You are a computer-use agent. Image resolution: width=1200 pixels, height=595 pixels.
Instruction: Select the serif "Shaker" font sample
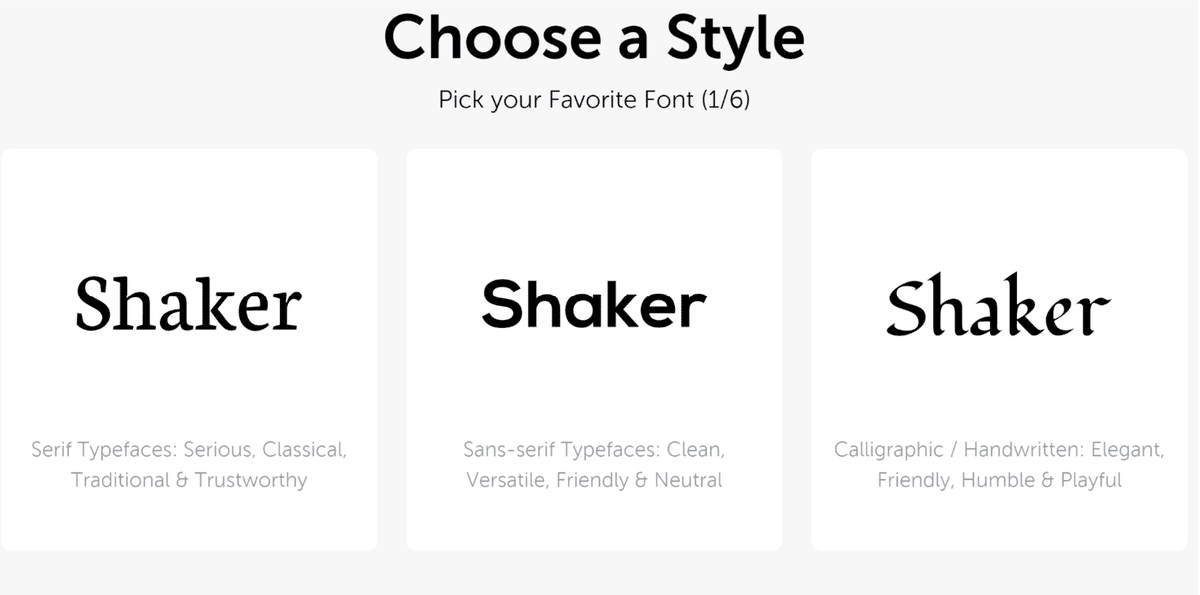pos(189,304)
